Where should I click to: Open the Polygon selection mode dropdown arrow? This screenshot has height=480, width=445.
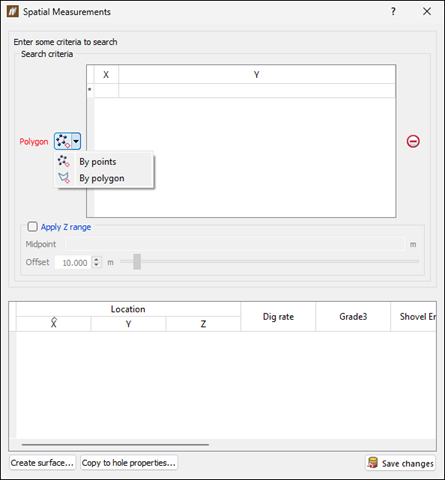coord(76,141)
